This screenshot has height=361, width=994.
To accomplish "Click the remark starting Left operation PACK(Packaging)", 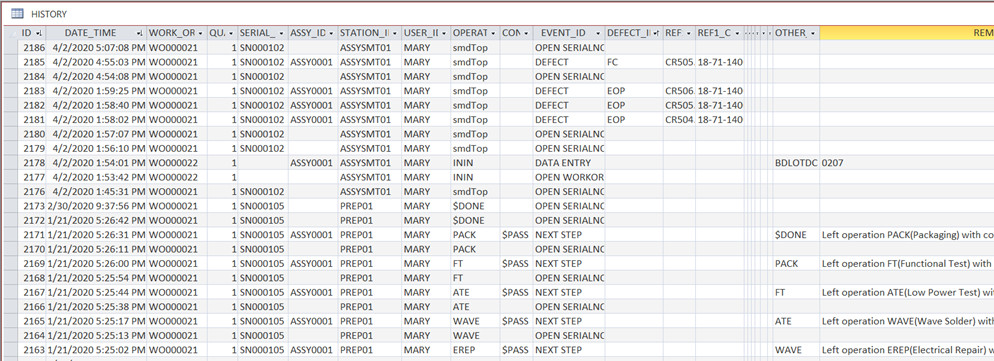I will point(907,234).
